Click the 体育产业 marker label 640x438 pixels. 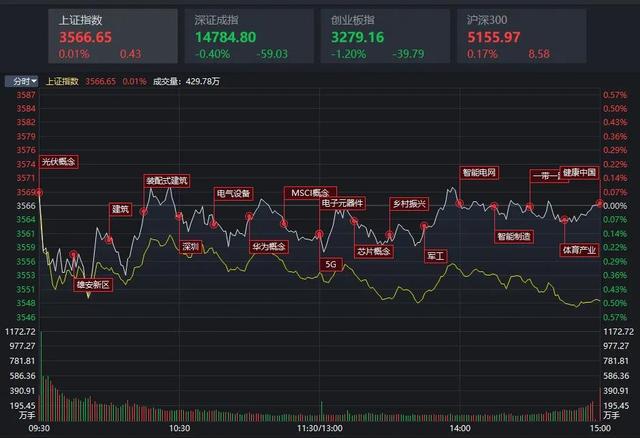(x=578, y=249)
